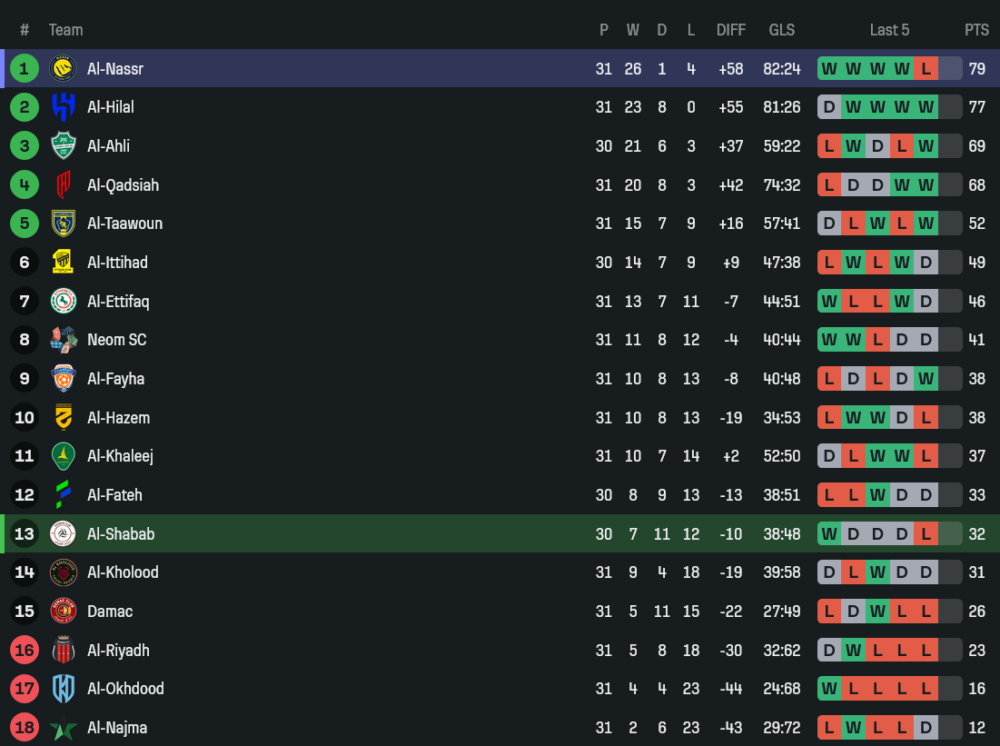The image size is (1000, 746).
Task: Click the GLS column header
Action: coord(782,30)
